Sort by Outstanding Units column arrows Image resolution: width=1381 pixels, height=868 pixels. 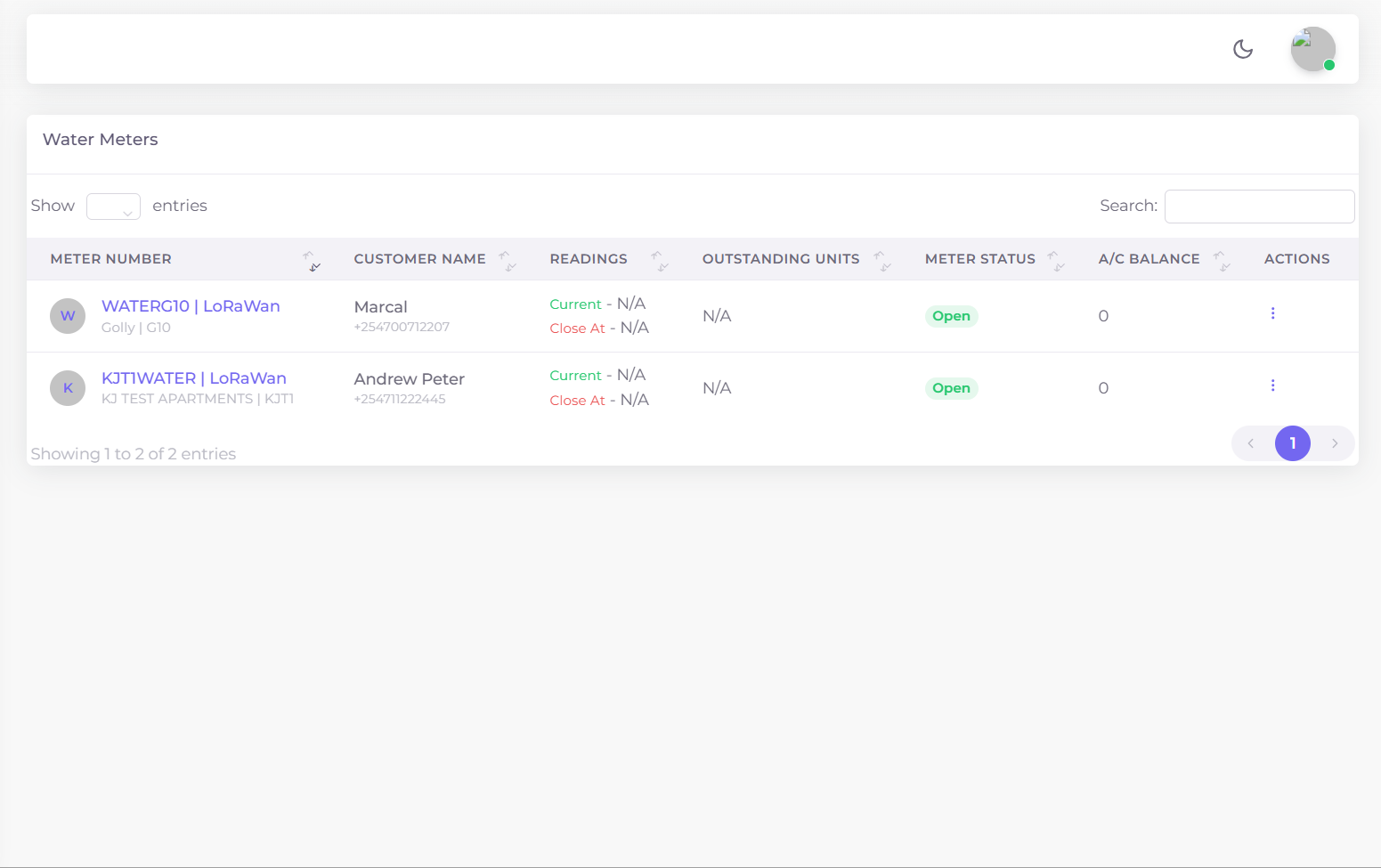tap(882, 260)
